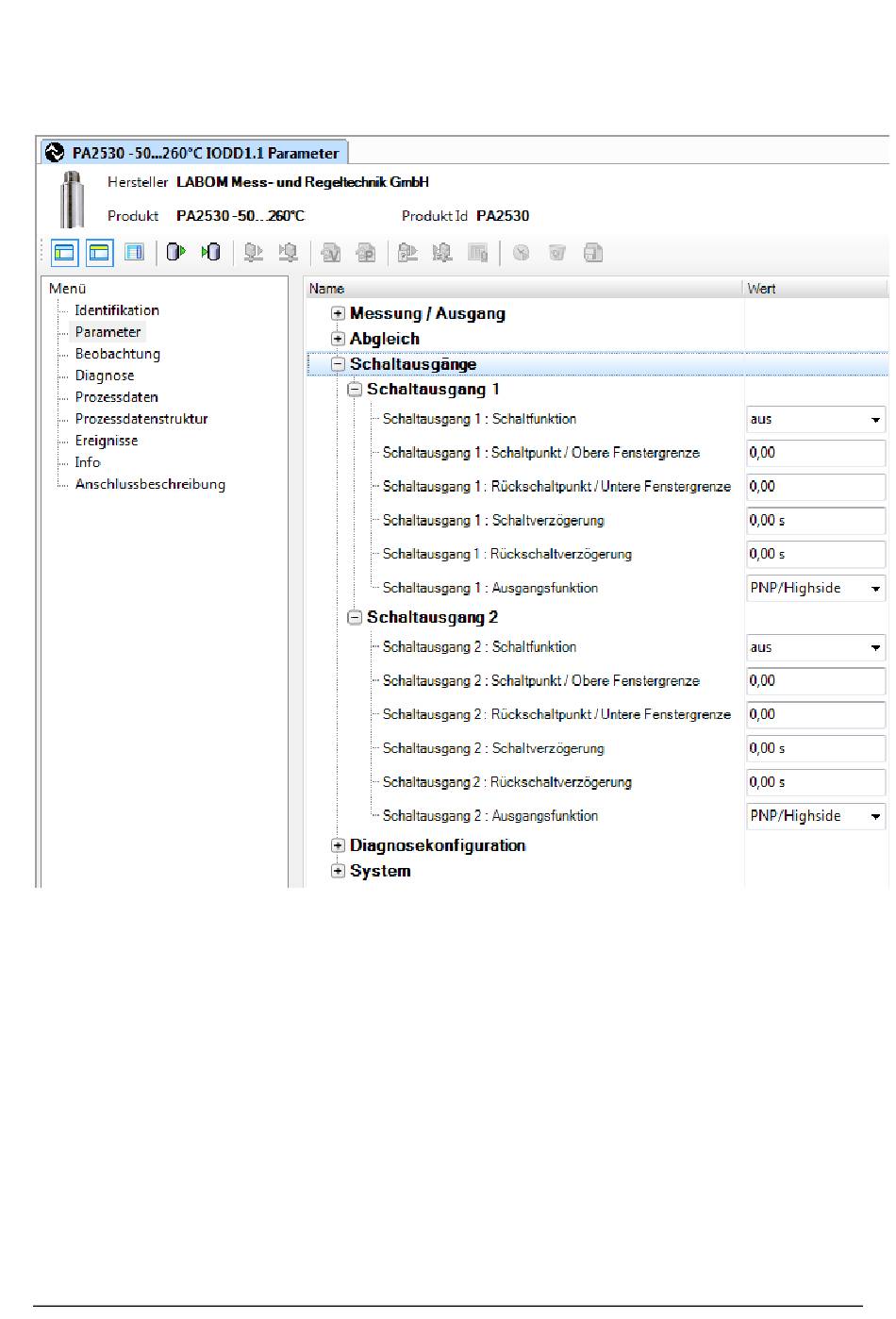Screen dimensions: 896x1319
Task: Open Schaltausgang 2 Ausgangsfunktion dropdown
Action: [x=875, y=817]
